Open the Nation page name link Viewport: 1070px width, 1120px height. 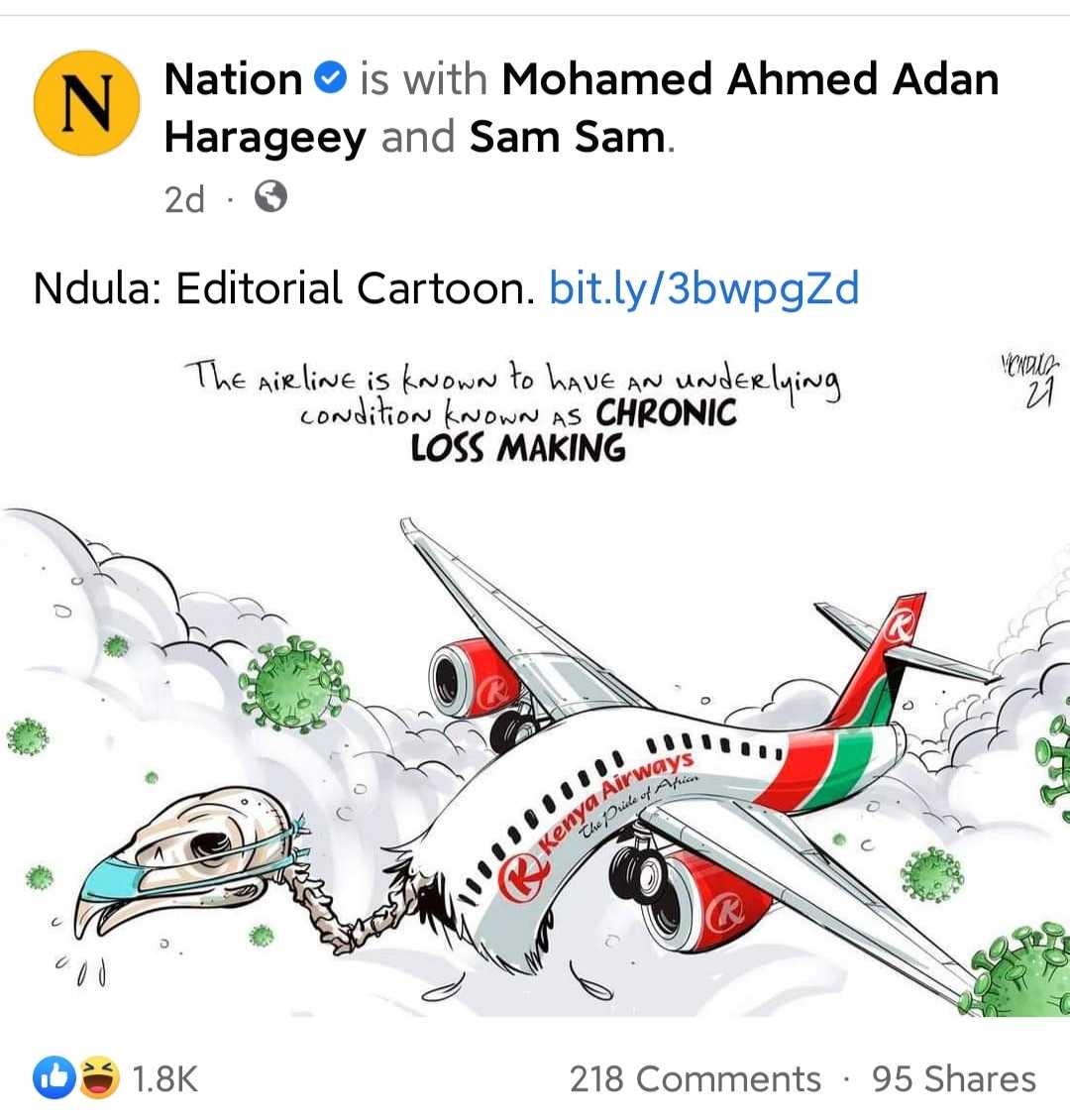tap(234, 78)
